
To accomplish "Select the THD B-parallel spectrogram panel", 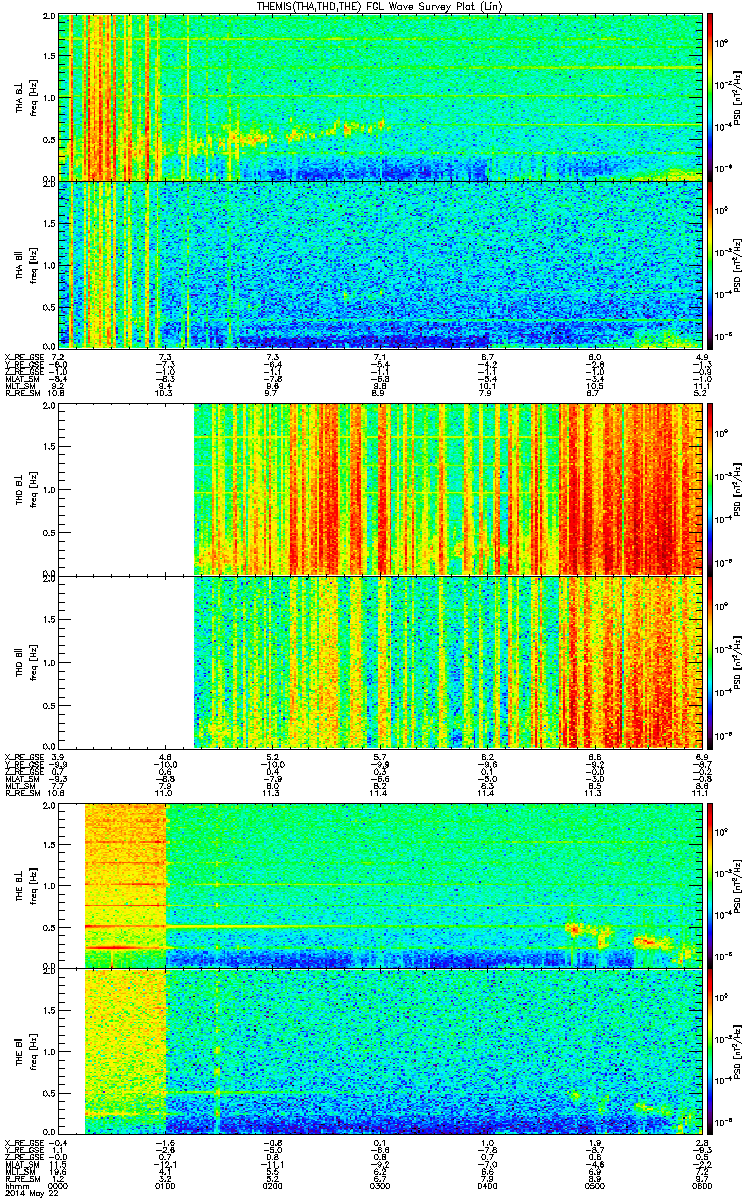I will (x=381, y=663).
